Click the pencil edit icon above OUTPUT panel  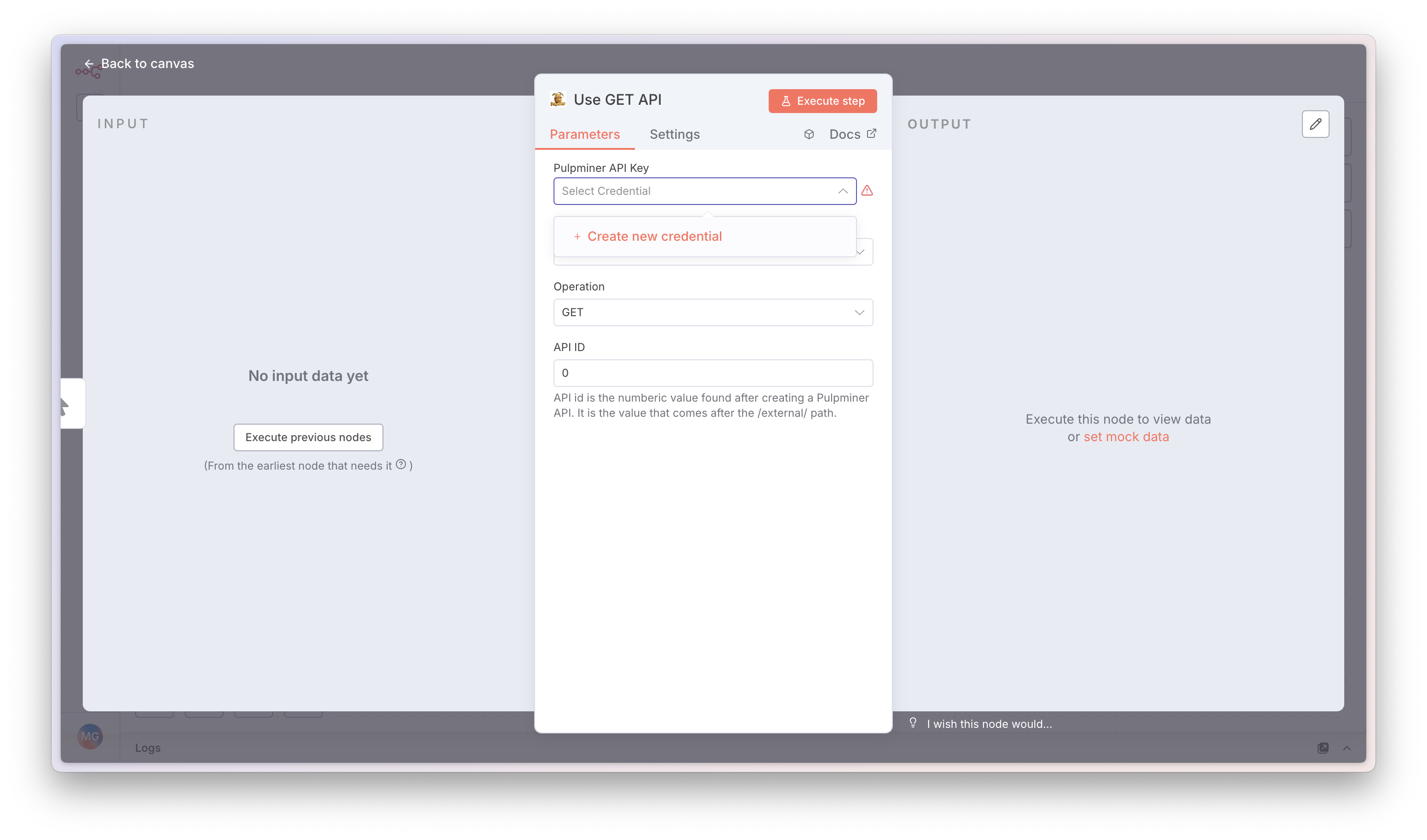1316,124
